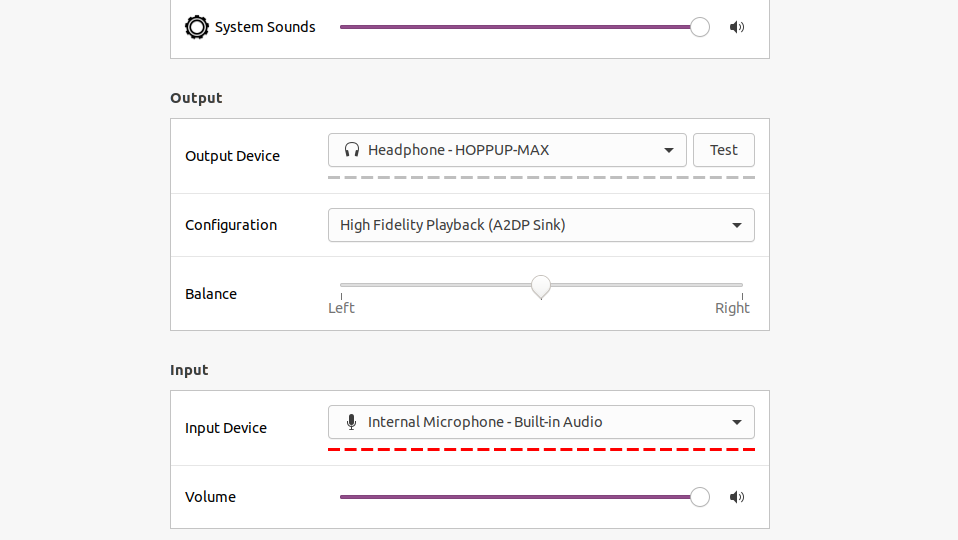Viewport: 958px width, 540px height.
Task: Click the Balance slider center handle
Action: [541, 286]
